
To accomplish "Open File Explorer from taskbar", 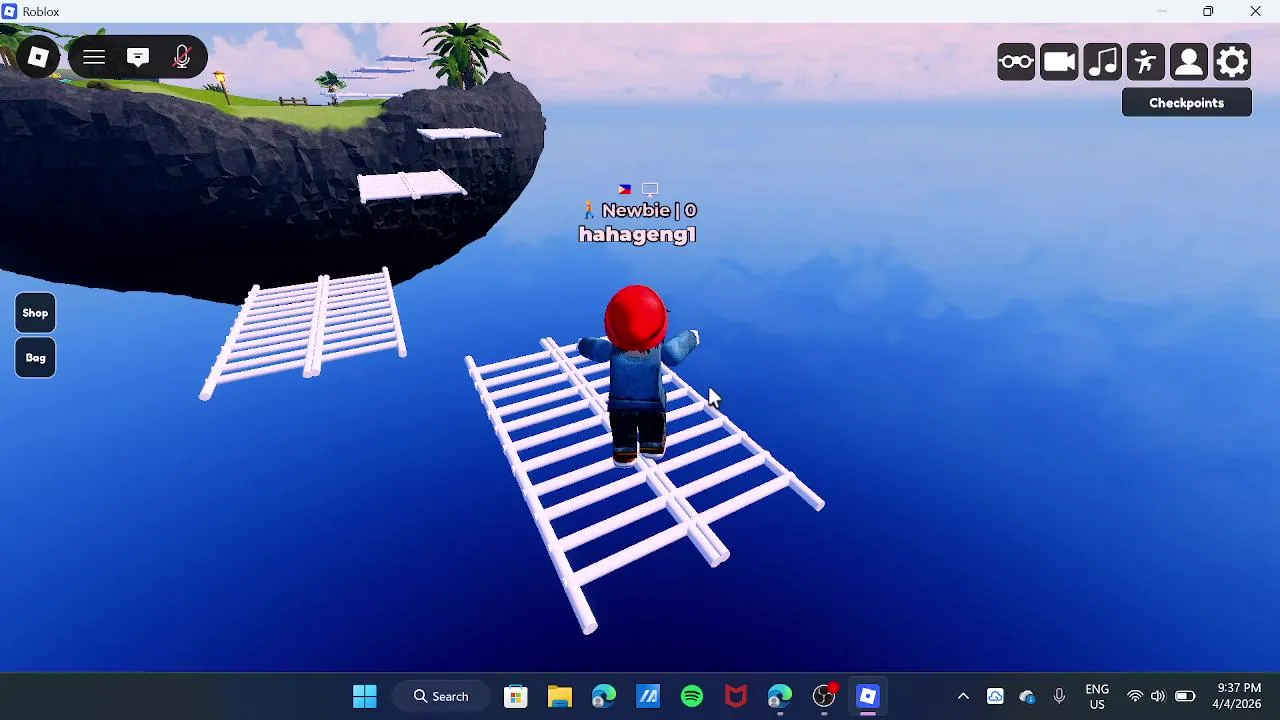I will 560,696.
